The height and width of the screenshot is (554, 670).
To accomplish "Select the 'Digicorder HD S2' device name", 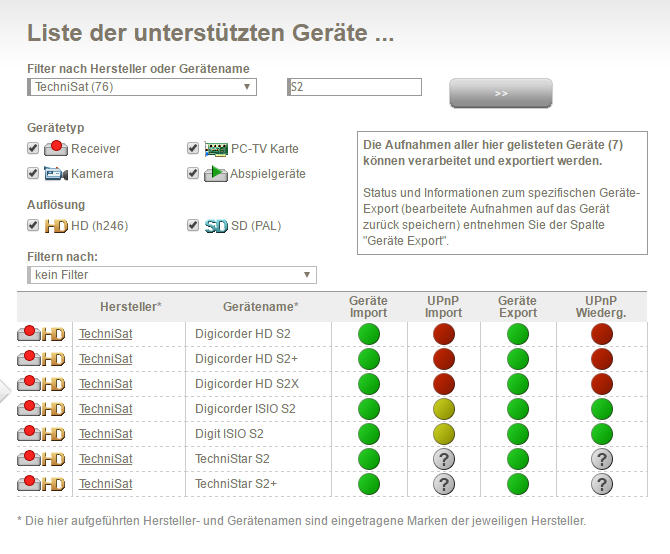I will (x=243, y=334).
